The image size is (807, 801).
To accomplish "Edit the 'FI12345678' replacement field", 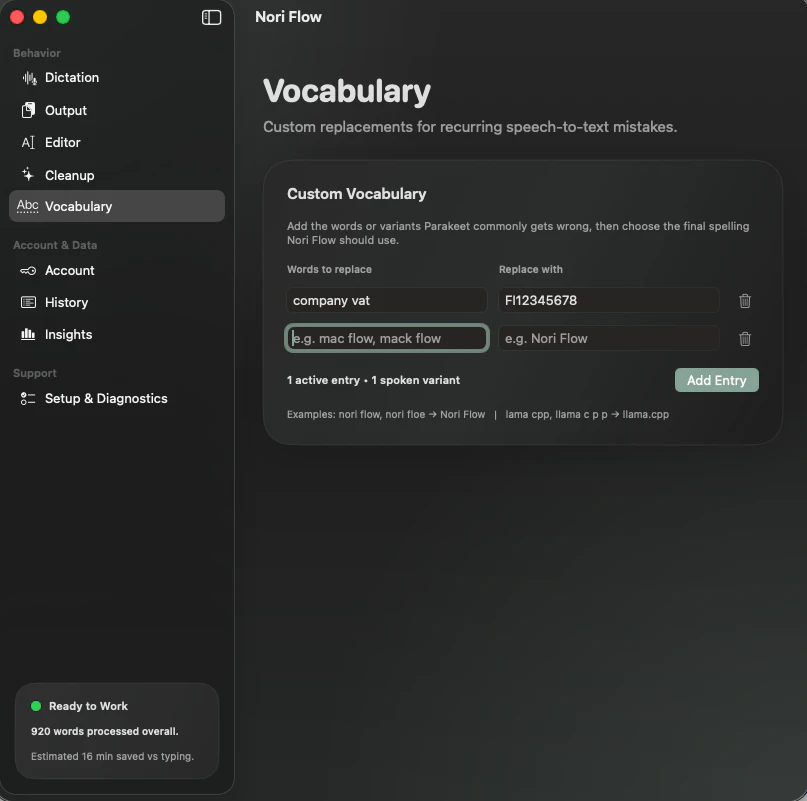I will (x=609, y=301).
